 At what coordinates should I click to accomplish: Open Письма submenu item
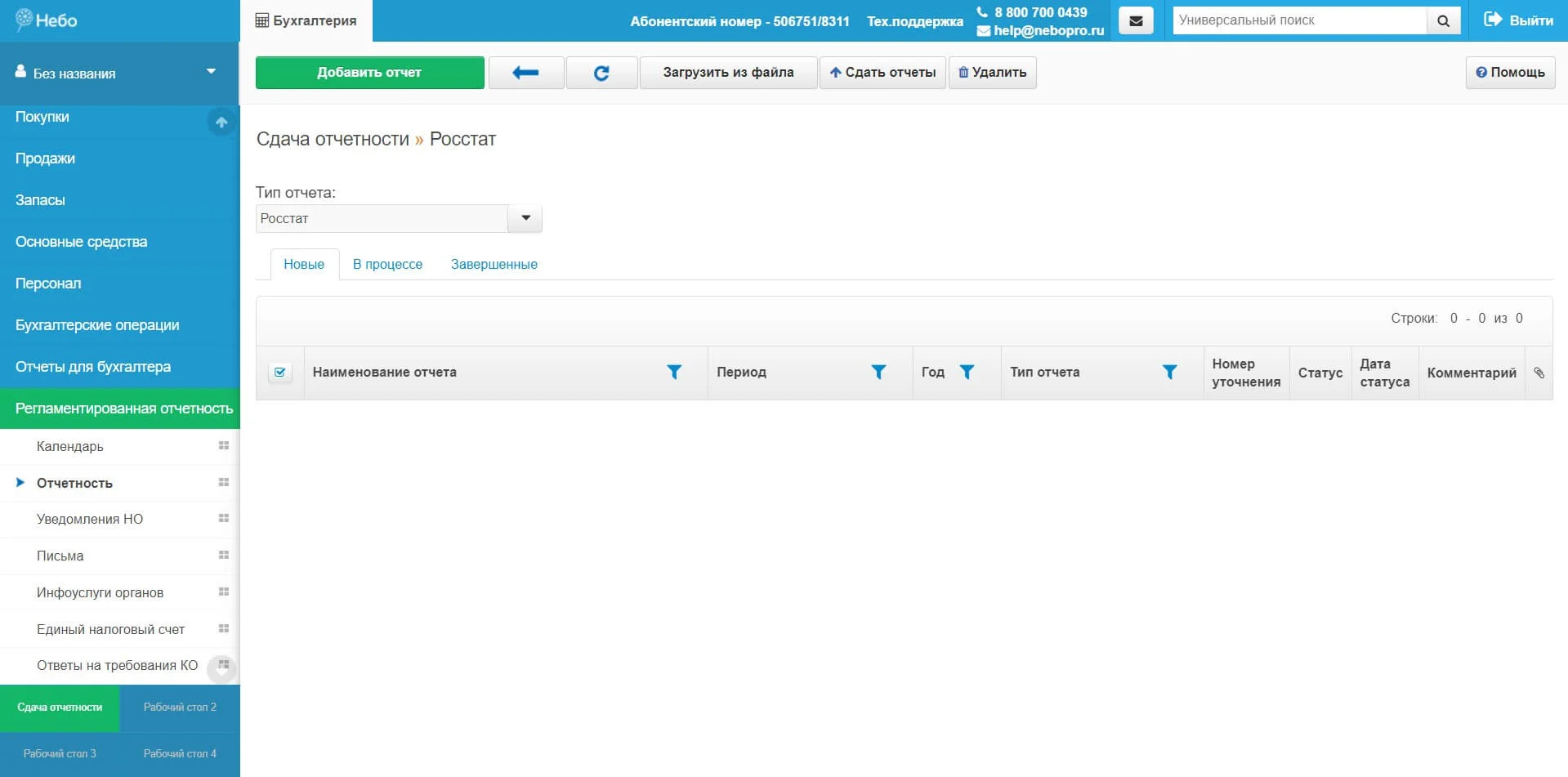[x=60, y=556]
